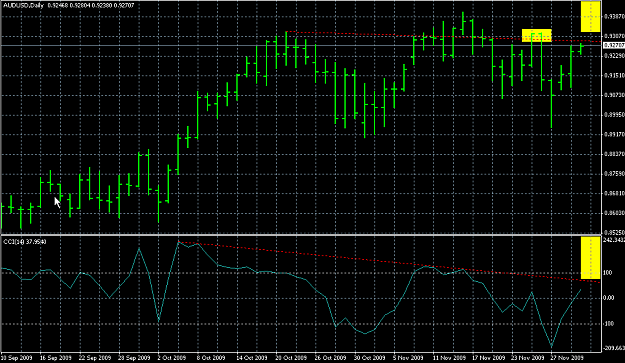Click the 8 Oct 2009 date label

click(211, 358)
